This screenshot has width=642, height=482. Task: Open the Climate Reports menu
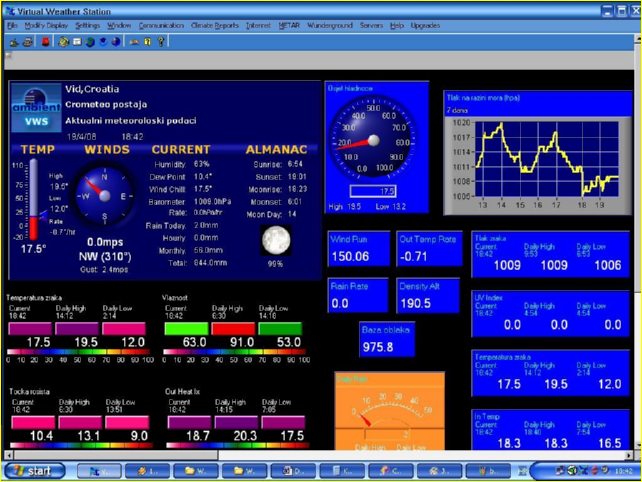pos(215,25)
